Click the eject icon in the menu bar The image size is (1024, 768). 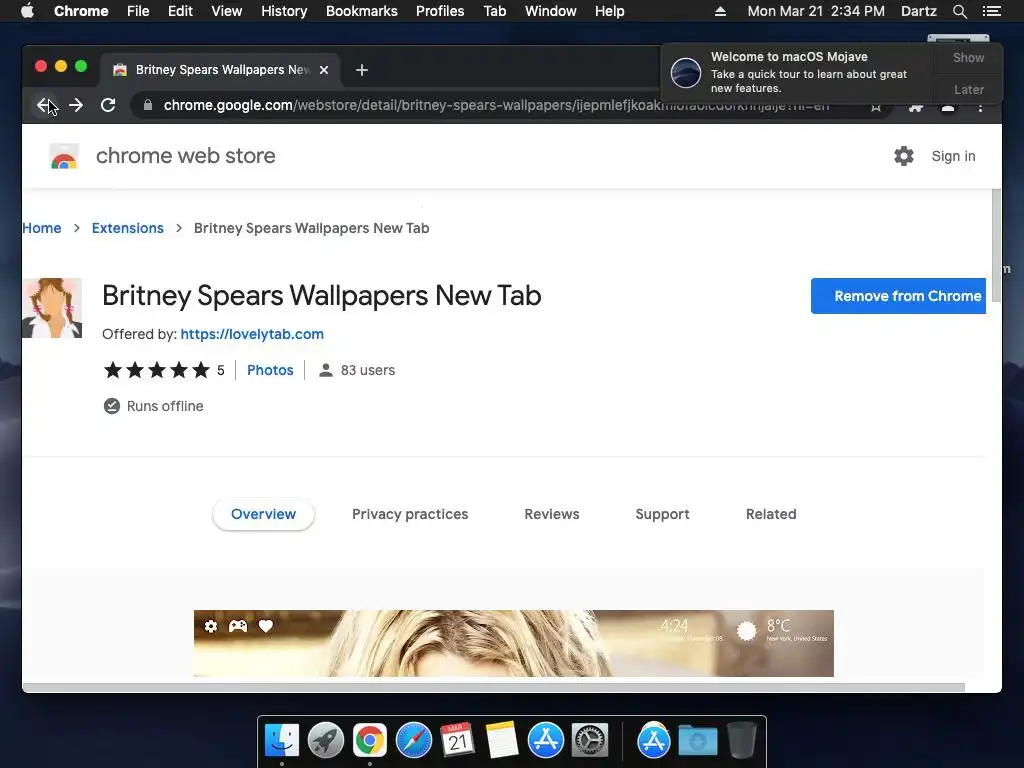click(720, 11)
